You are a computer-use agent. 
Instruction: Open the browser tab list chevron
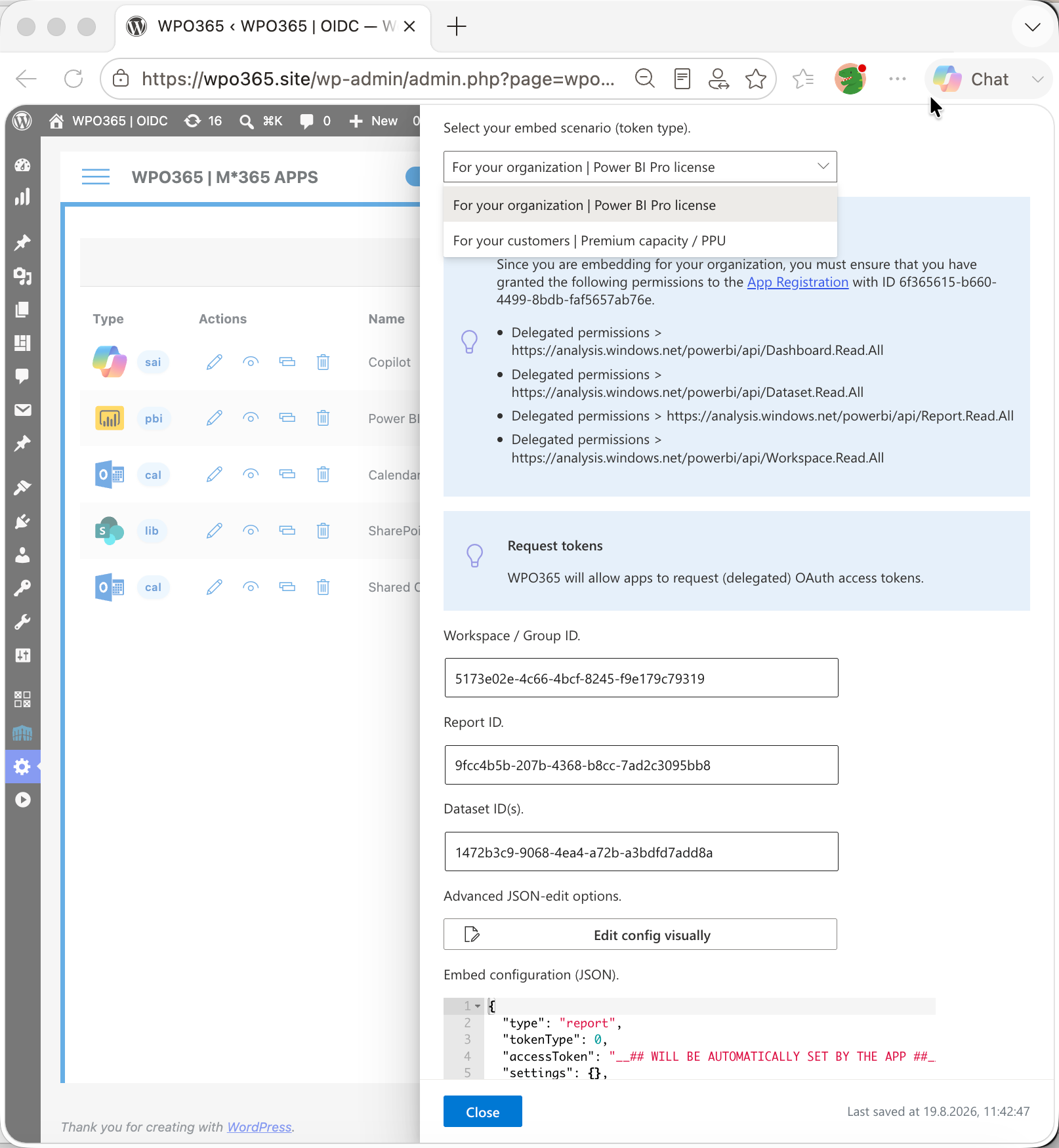point(1033,27)
